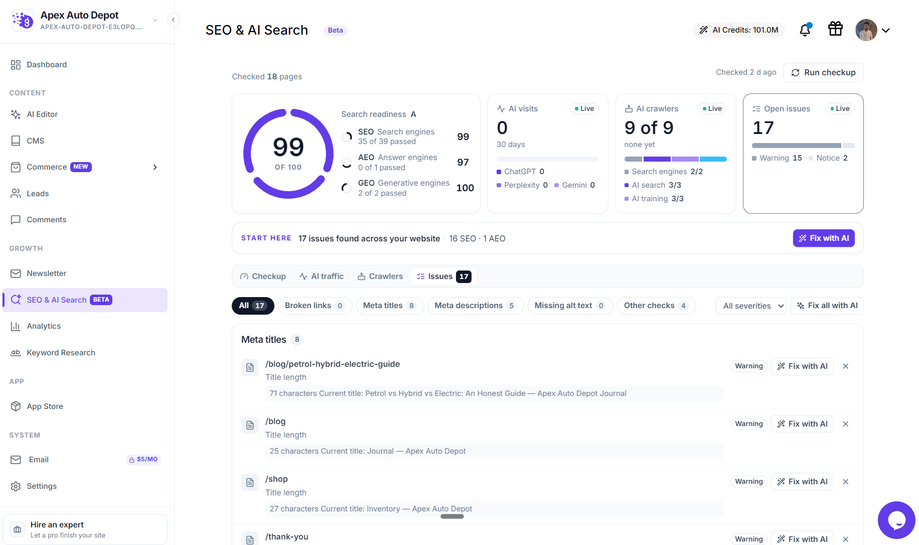This screenshot has height=545, width=919.
Task: Dismiss the /blog/petrol-hybrid-electric-guide issue
Action: 846,366
